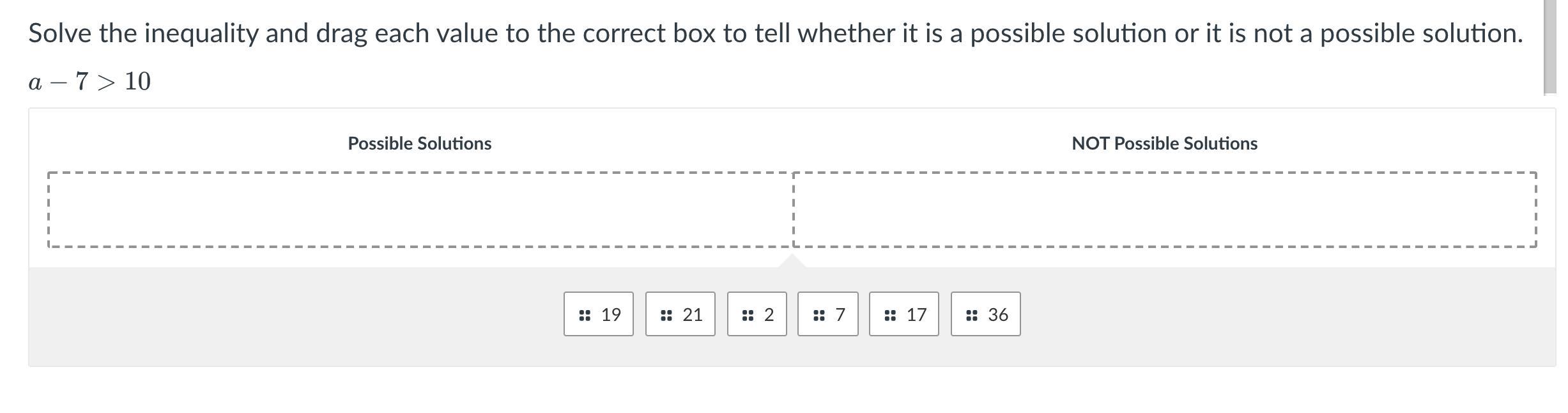Click inside the Possible Solutions drop box

(420, 210)
